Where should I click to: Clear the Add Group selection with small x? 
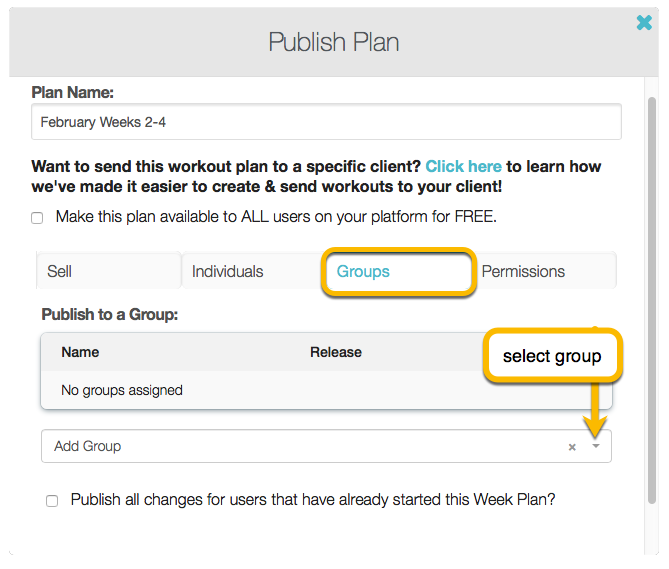pyautogui.click(x=572, y=447)
